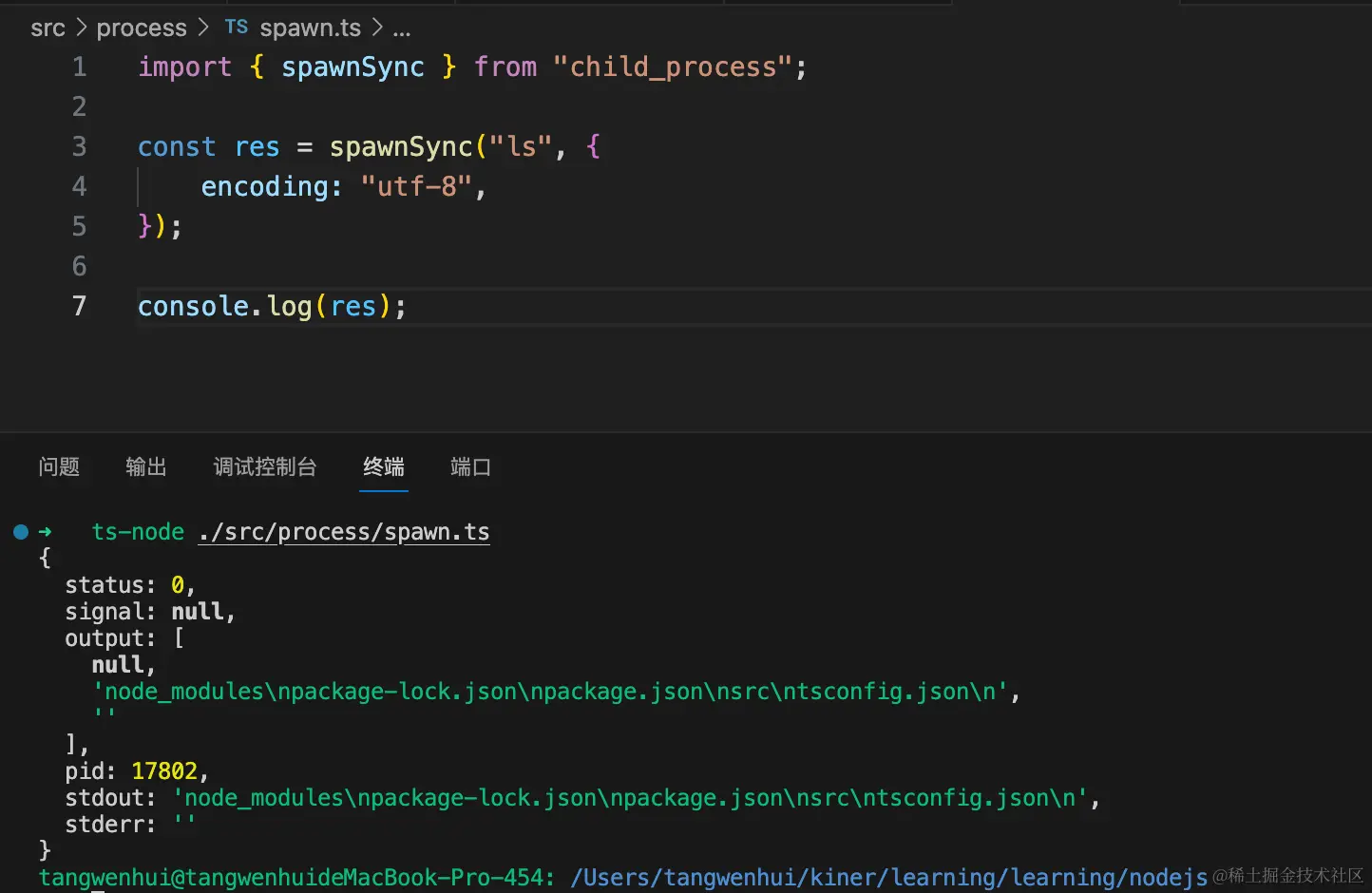
Task: Click the 'encoding:' property on line 4
Action: 272,187
